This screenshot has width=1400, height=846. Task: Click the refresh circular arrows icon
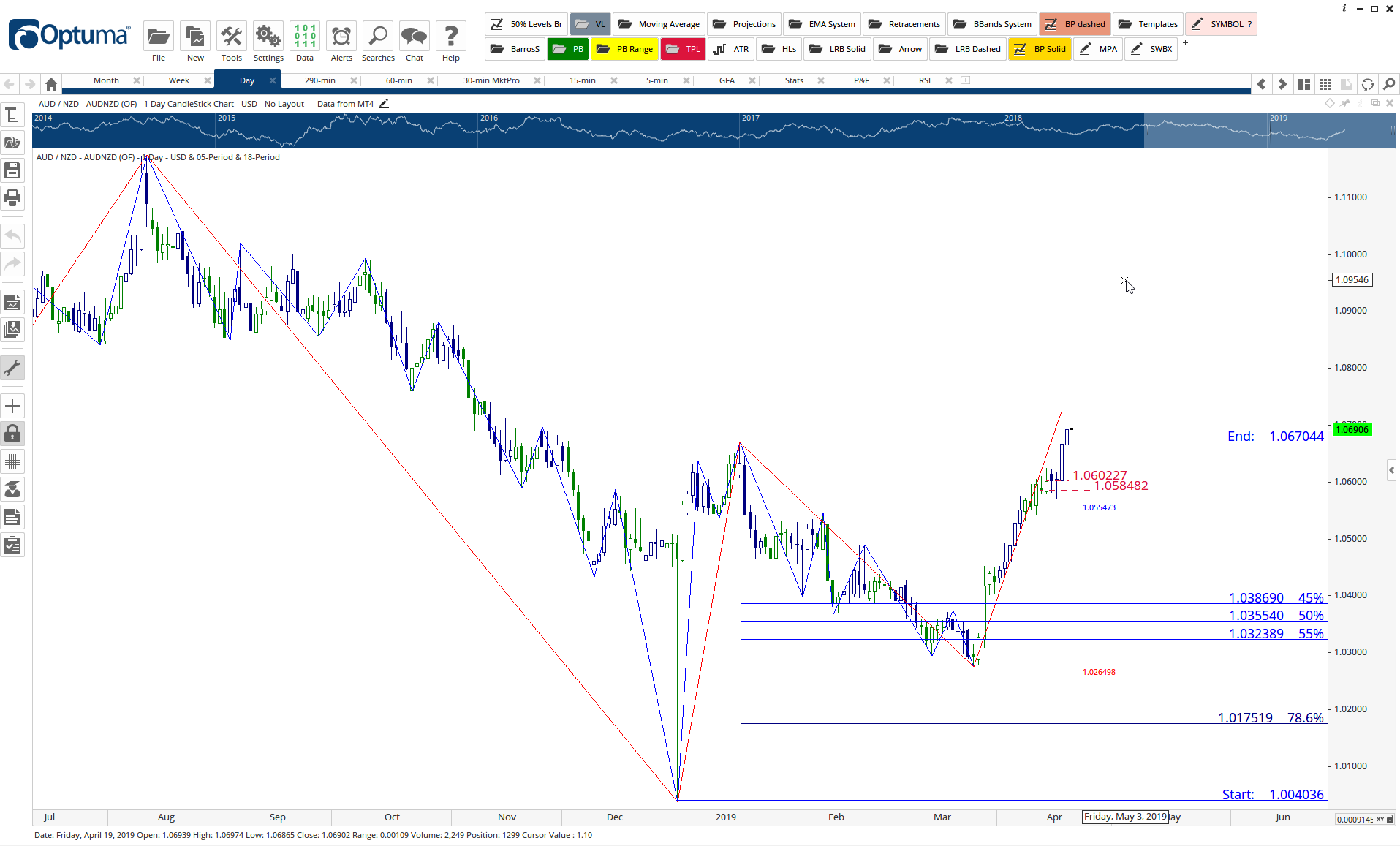[1368, 84]
